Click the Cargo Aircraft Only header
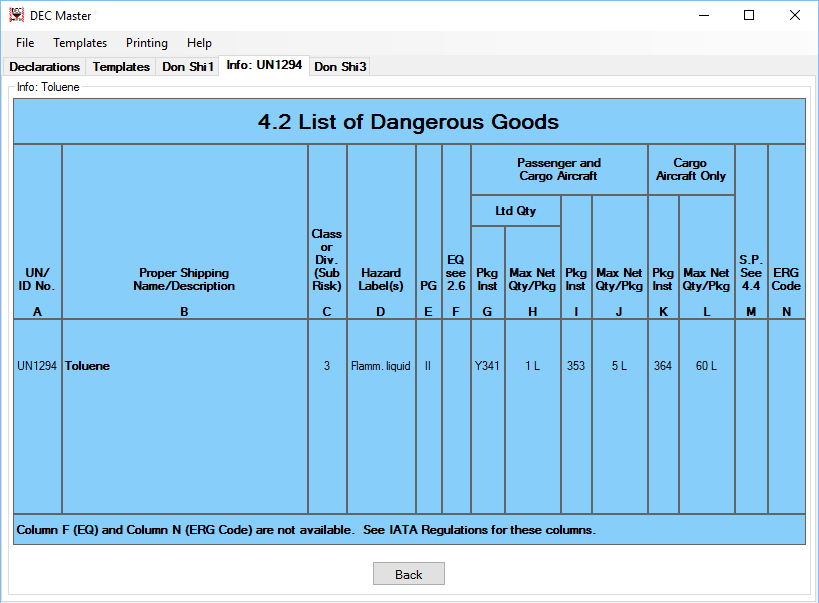819x603 pixels. tap(690, 169)
